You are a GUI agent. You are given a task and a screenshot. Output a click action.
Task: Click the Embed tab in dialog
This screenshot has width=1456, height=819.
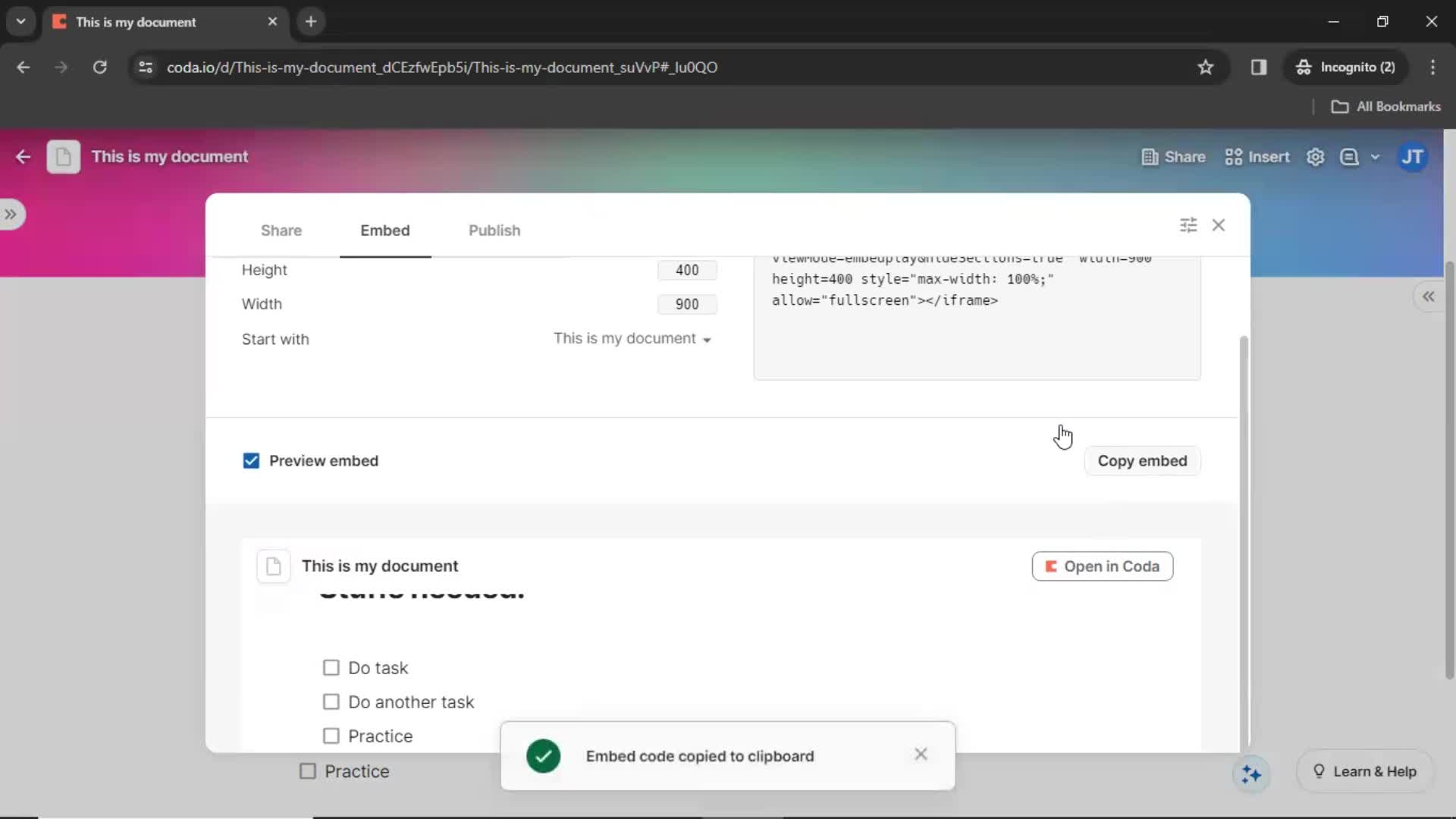[385, 230]
